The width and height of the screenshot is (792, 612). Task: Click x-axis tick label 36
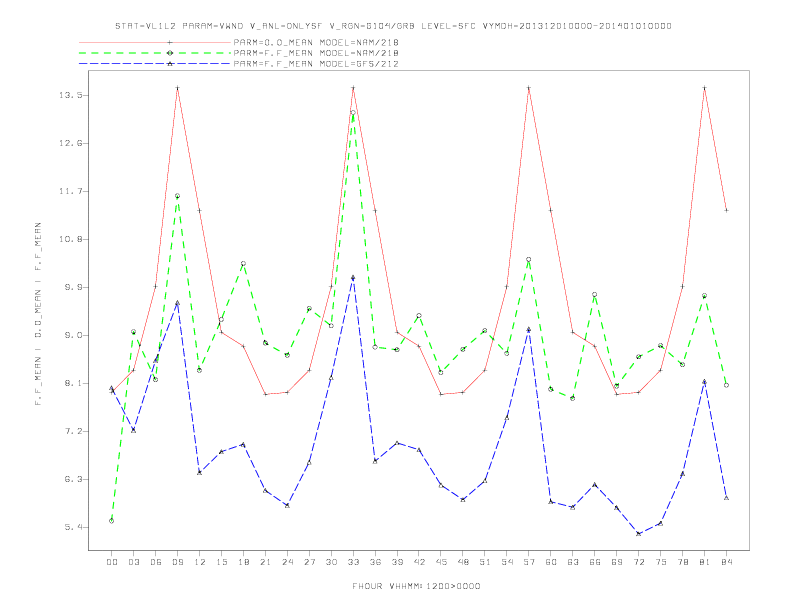coord(375,562)
